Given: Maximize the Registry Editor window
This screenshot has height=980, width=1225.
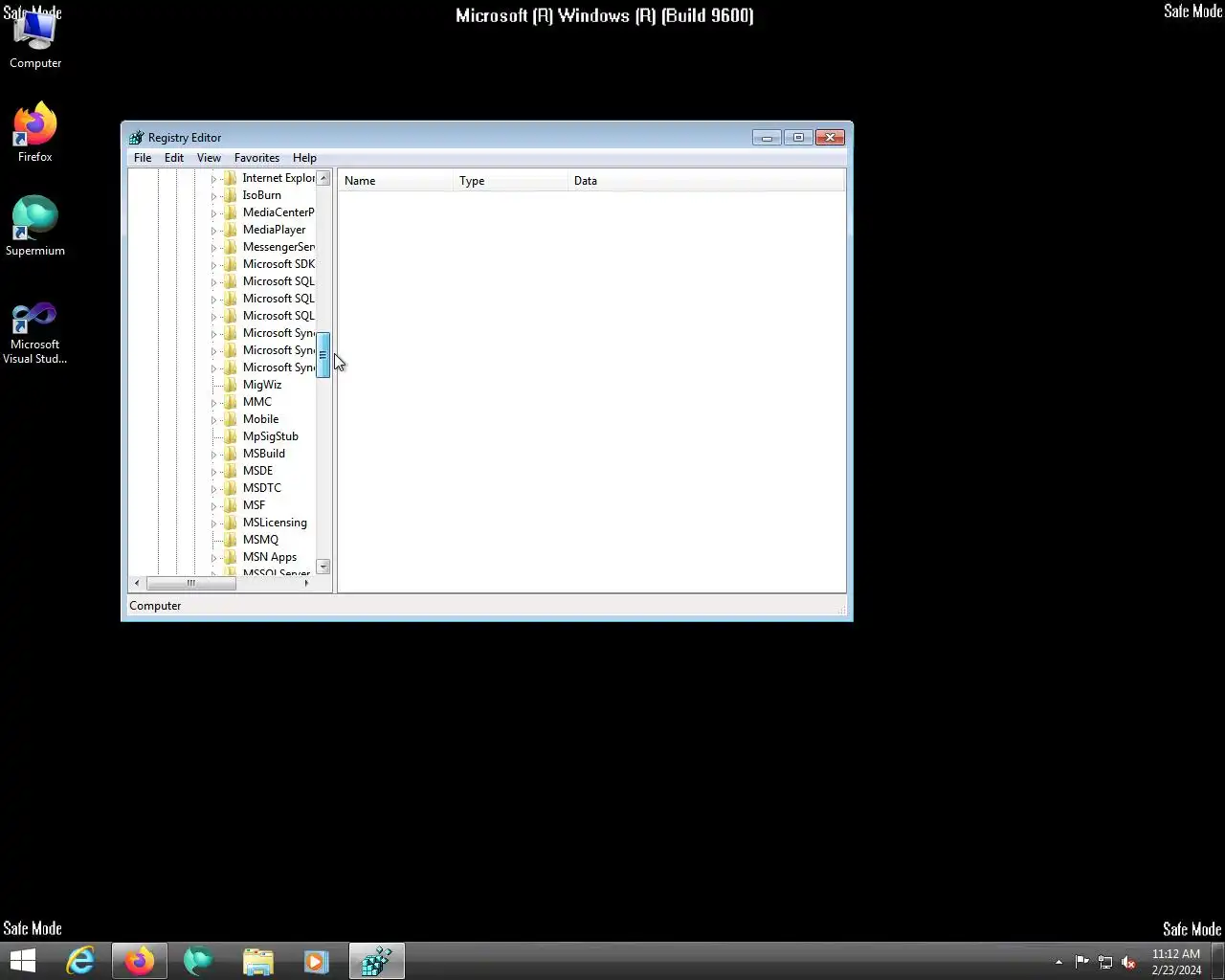Looking at the screenshot, I should pos(798,138).
